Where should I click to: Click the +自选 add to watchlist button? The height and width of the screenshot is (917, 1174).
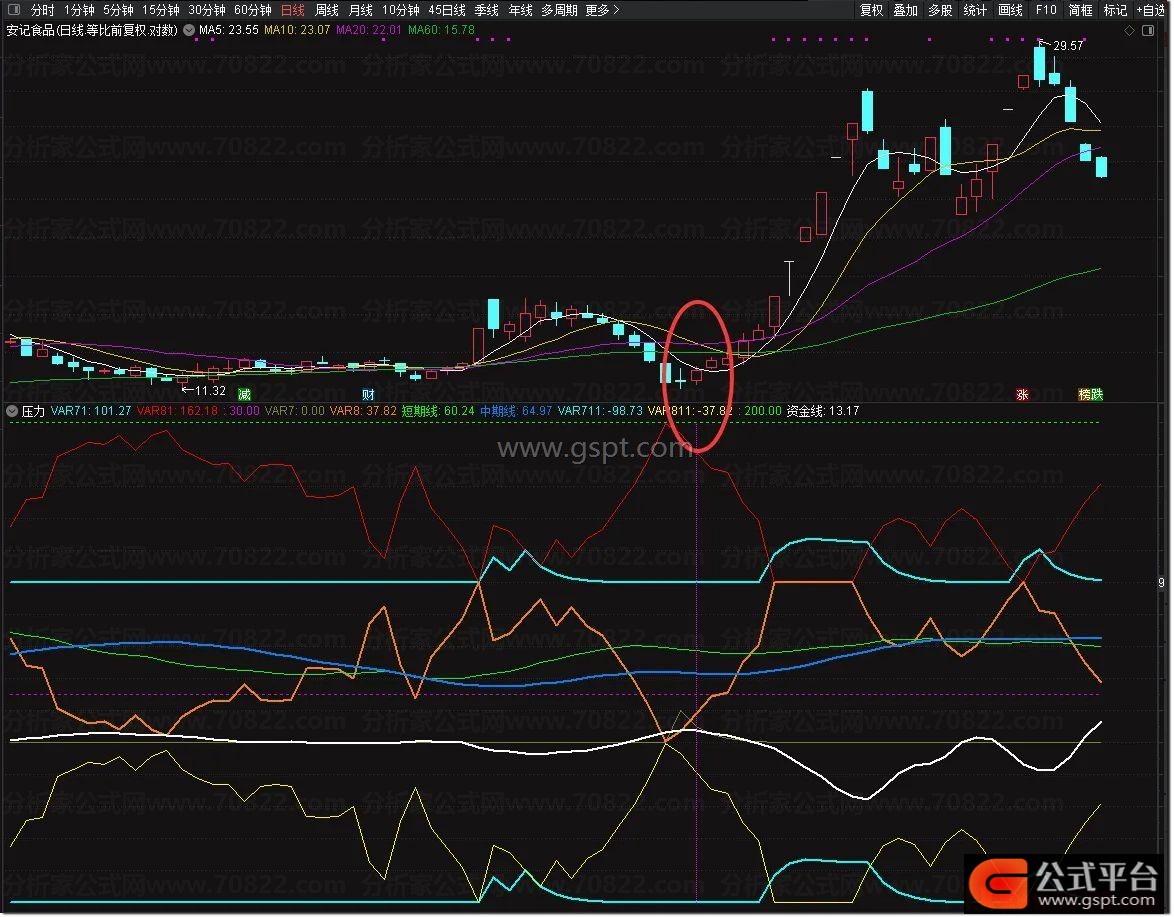1150,10
